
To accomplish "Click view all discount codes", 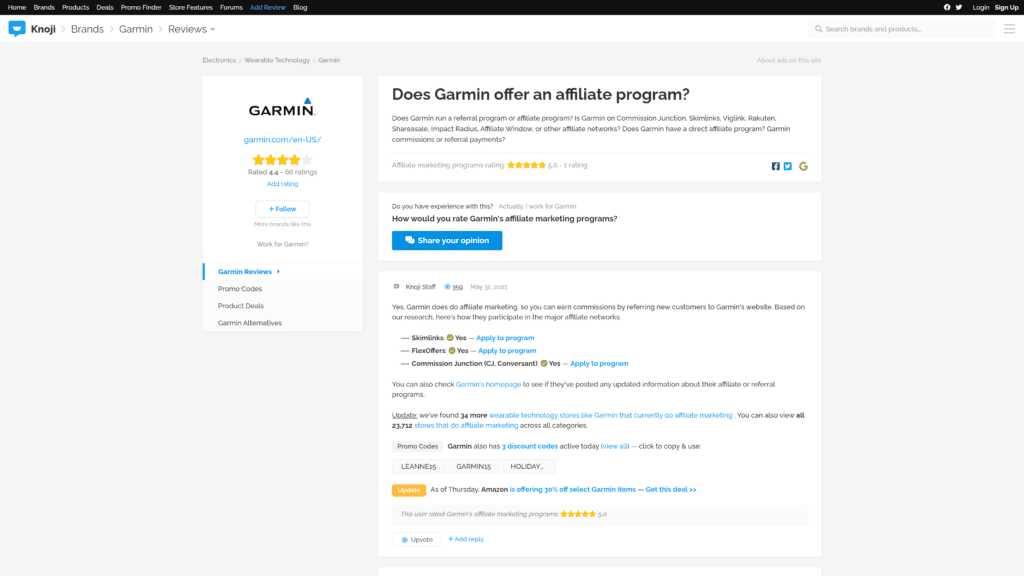I will pyautogui.click(x=615, y=446).
